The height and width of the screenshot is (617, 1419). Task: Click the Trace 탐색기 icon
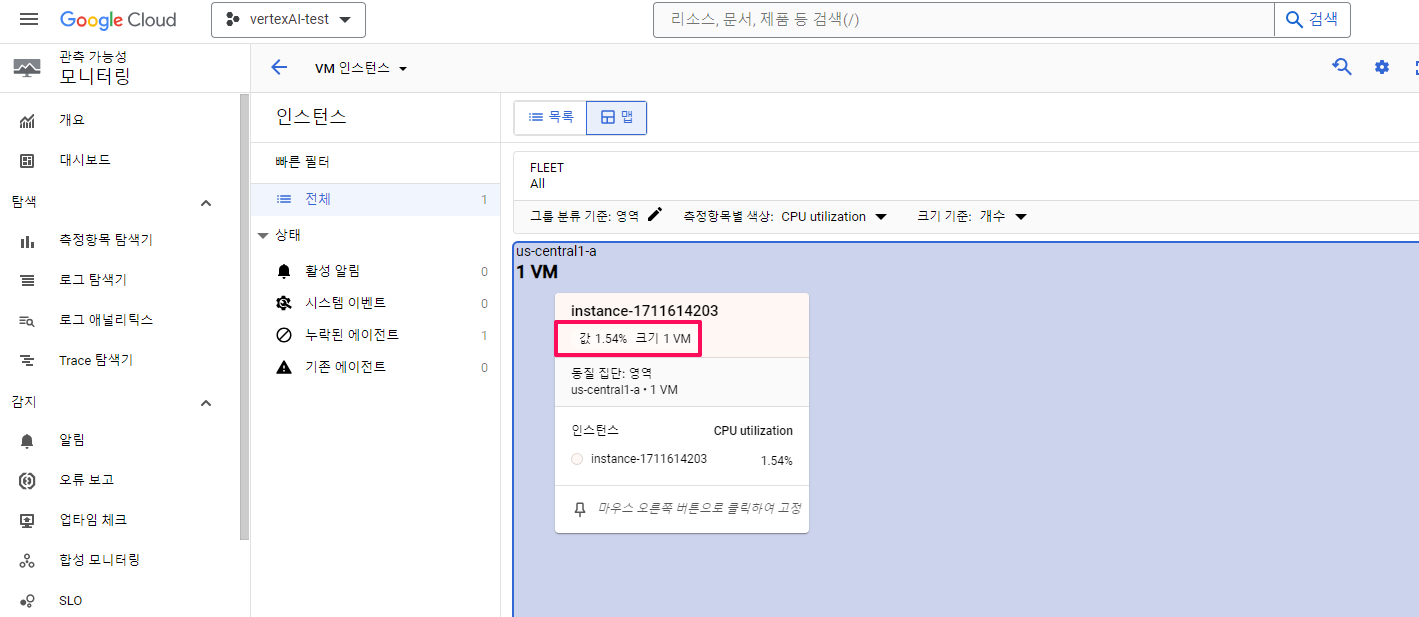[x=27, y=361]
